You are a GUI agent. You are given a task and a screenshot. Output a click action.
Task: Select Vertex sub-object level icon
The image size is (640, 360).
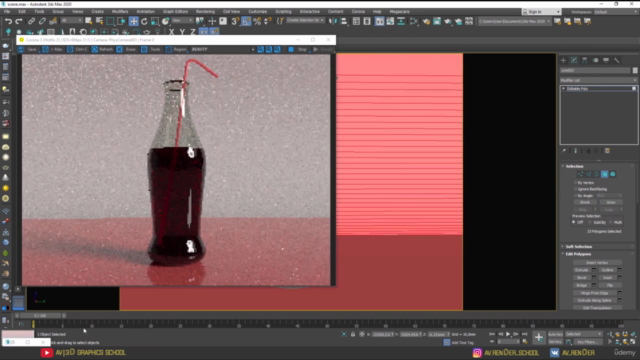[x=580, y=174]
